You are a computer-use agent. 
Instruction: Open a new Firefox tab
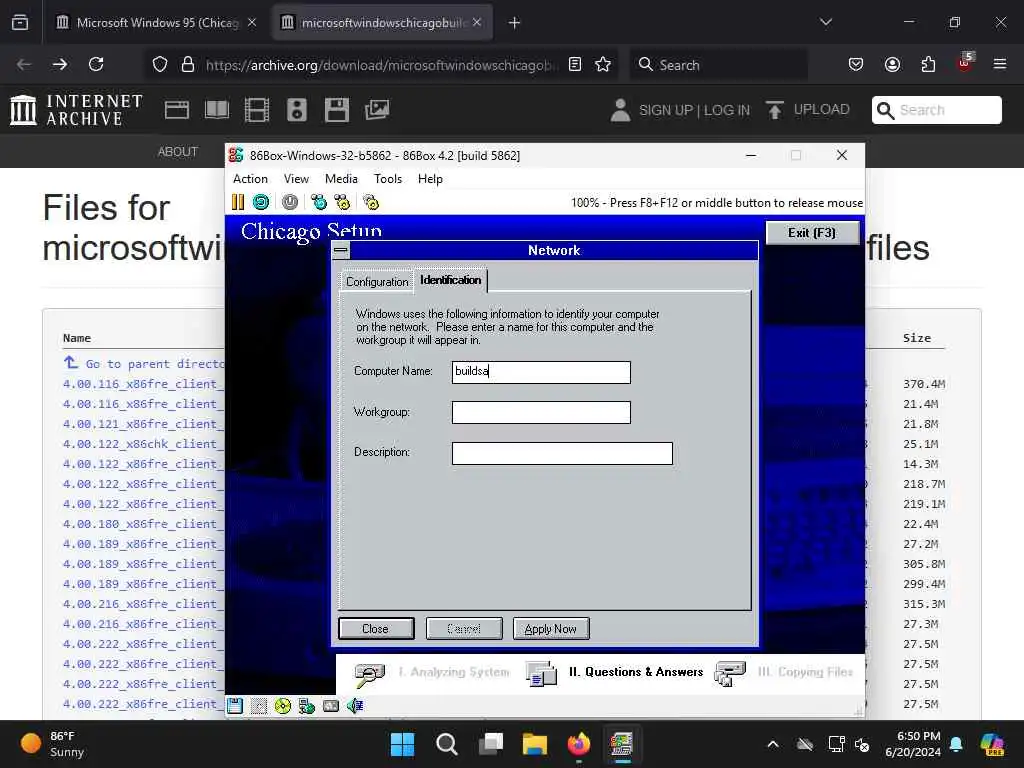(515, 22)
